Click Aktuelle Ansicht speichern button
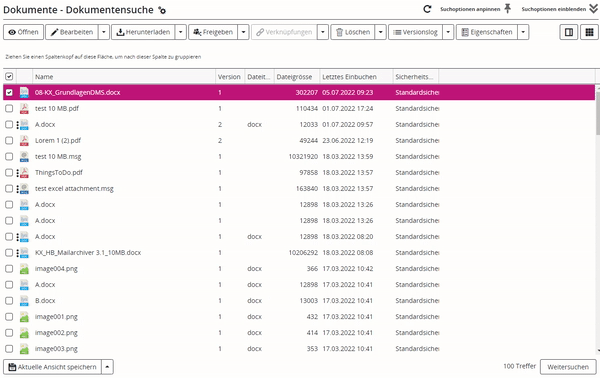The image size is (600, 378). (x=52, y=367)
